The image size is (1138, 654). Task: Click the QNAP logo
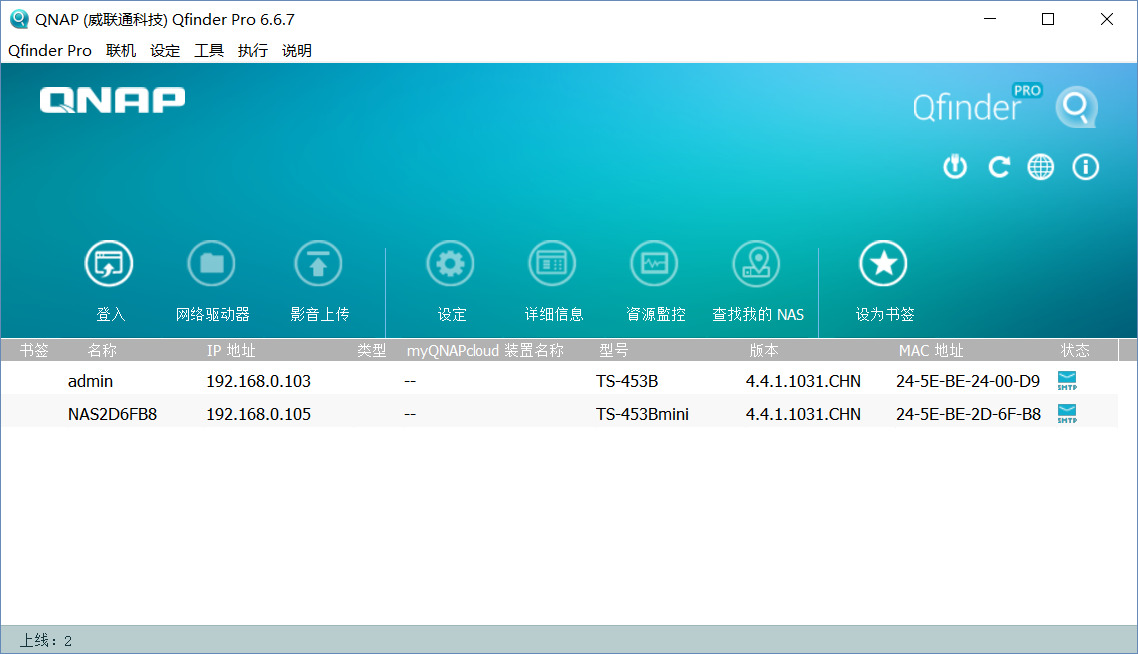click(x=112, y=100)
